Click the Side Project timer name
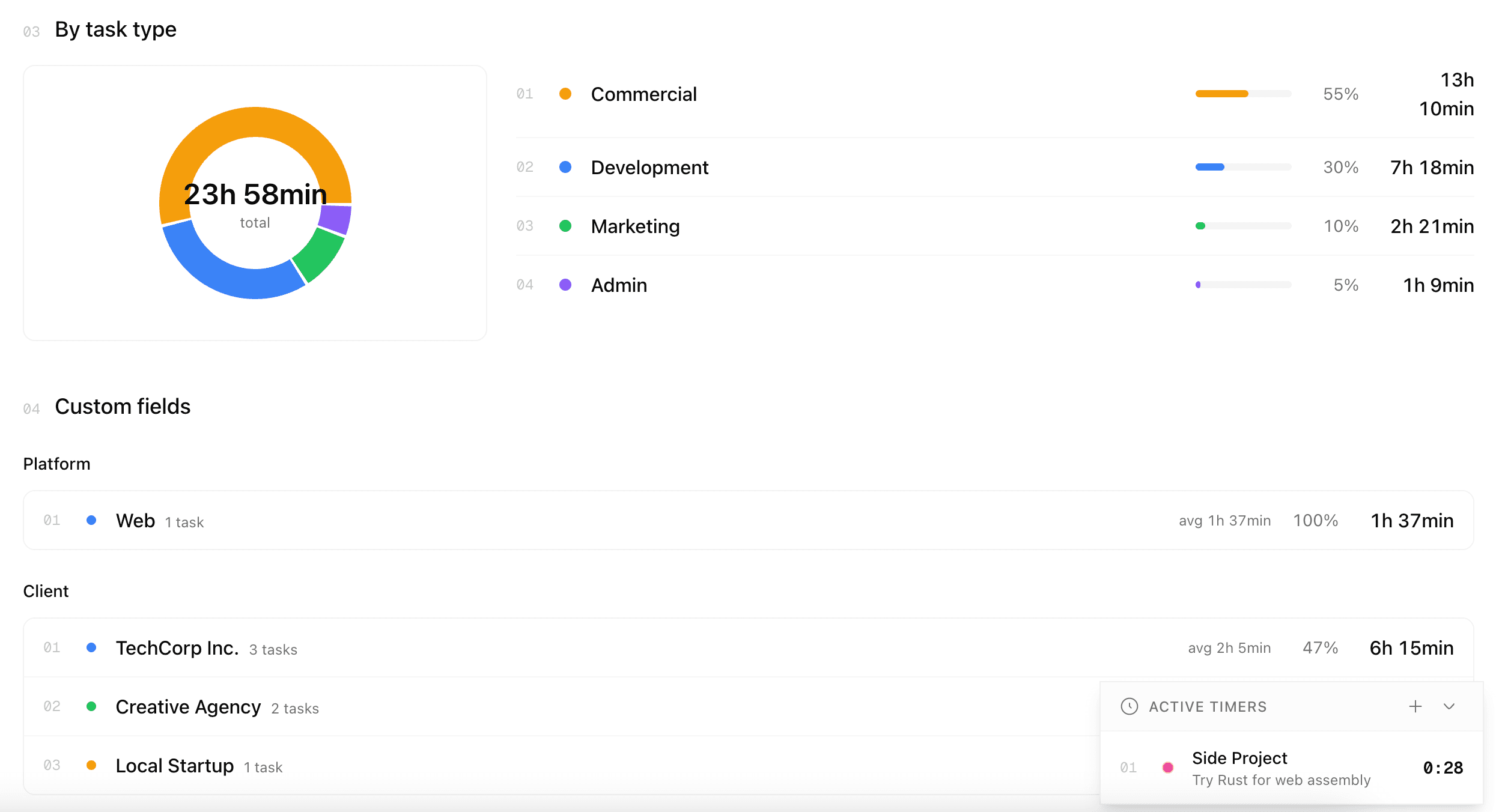Image resolution: width=1496 pixels, height=812 pixels. point(1239,758)
